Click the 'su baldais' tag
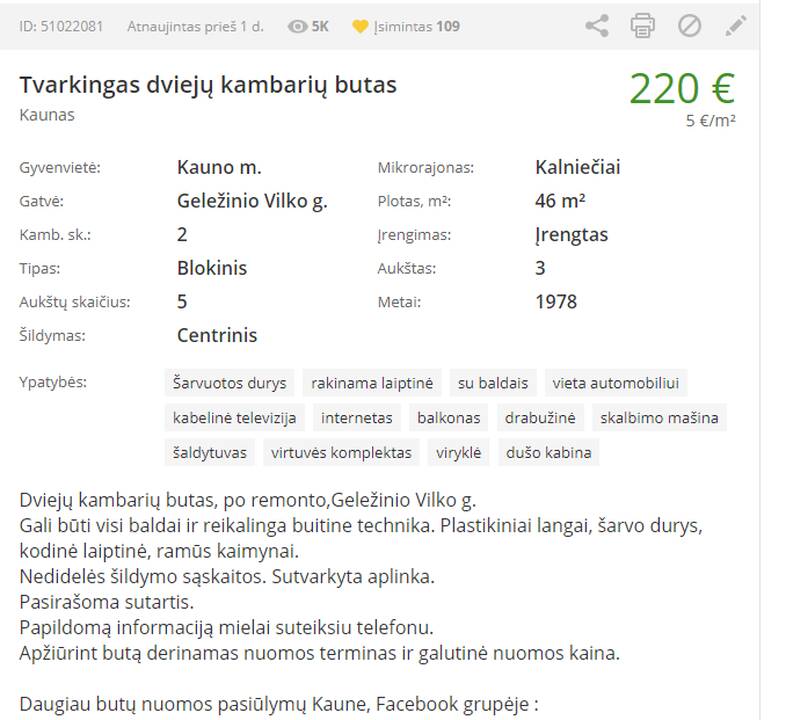The width and height of the screenshot is (786, 720). click(x=493, y=383)
